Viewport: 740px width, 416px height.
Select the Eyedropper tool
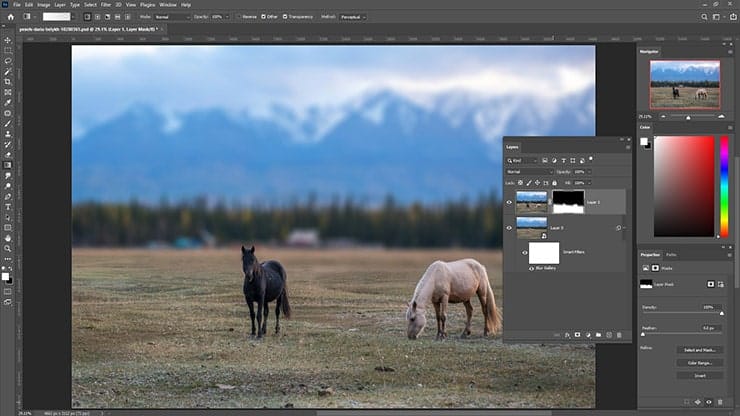pos(8,102)
